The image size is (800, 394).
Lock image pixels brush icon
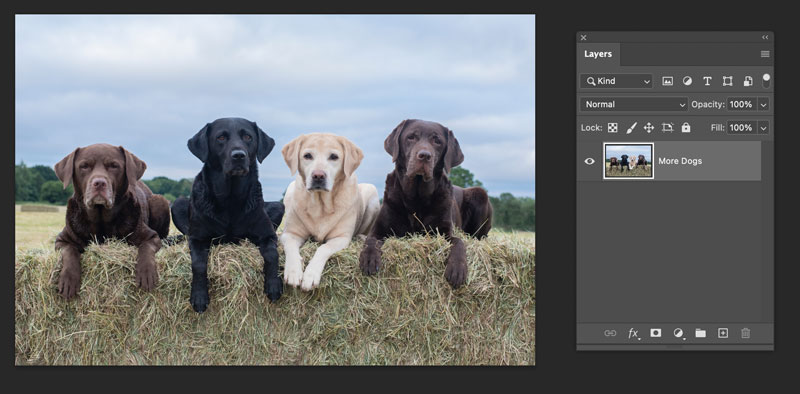click(x=631, y=128)
